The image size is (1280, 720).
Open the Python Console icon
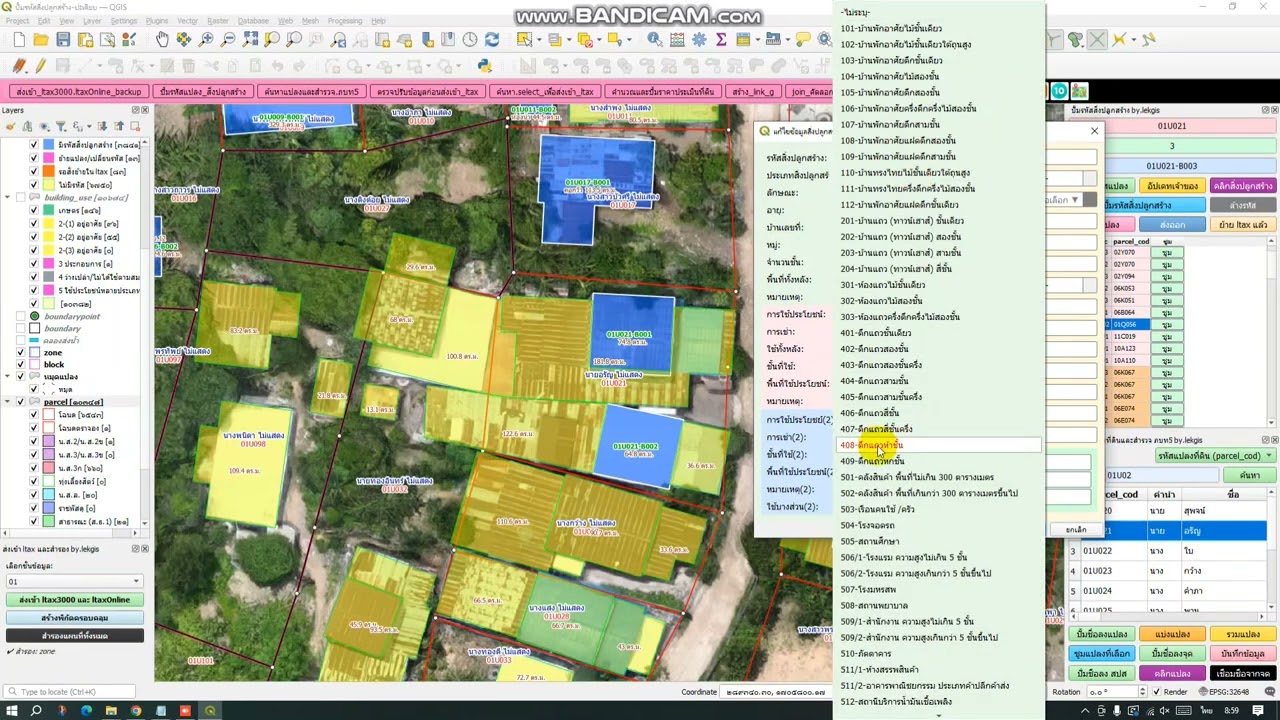[485, 66]
